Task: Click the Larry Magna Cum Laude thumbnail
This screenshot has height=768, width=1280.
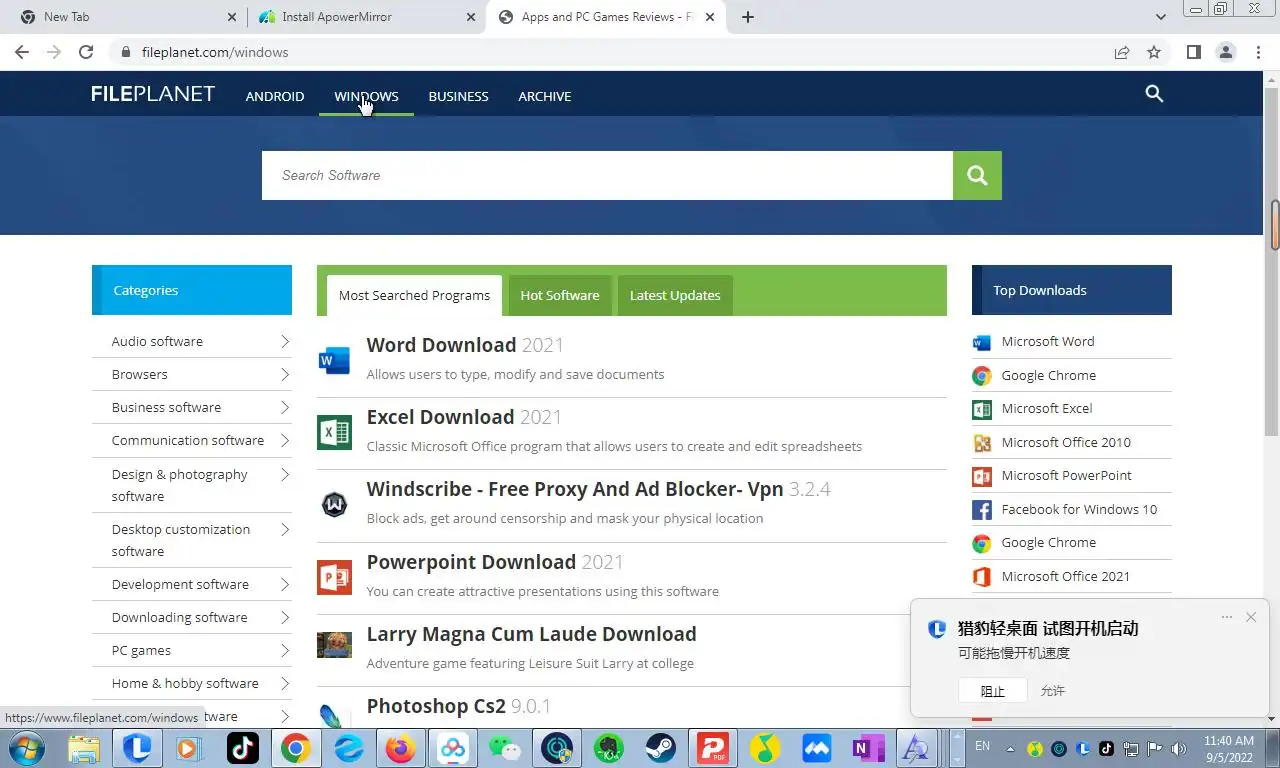Action: point(334,645)
